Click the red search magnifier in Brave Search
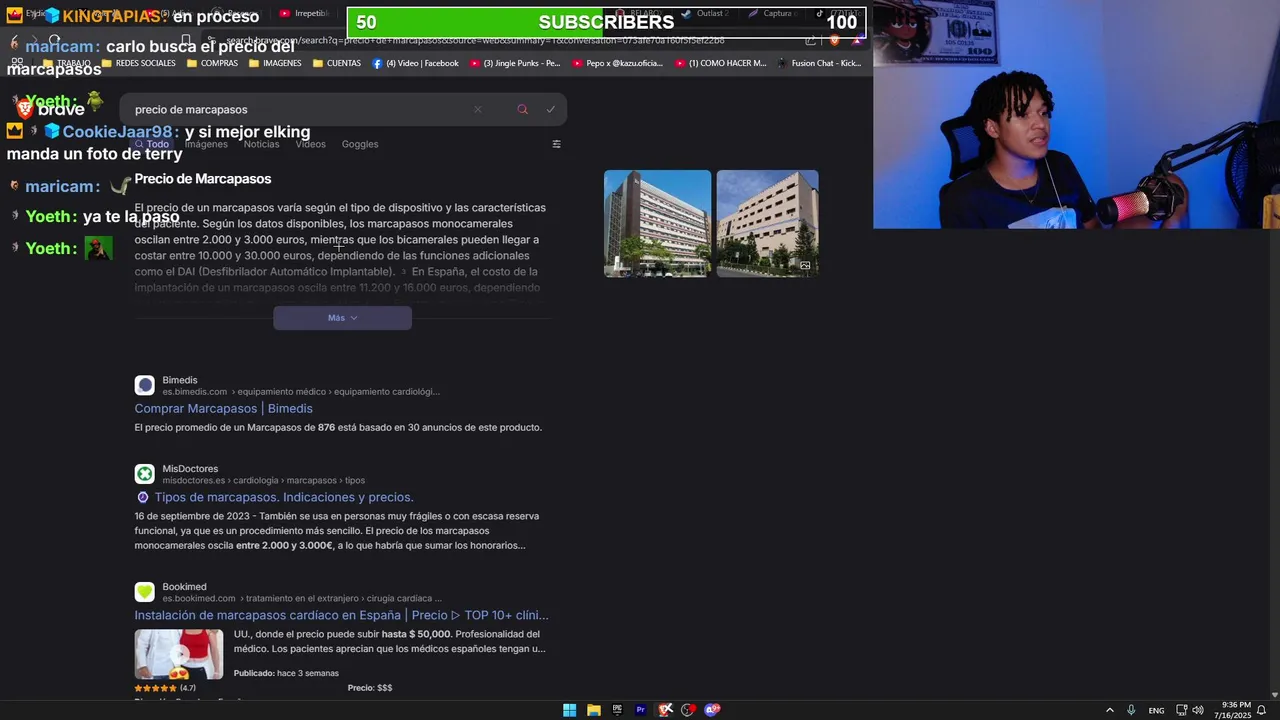 tap(522, 110)
